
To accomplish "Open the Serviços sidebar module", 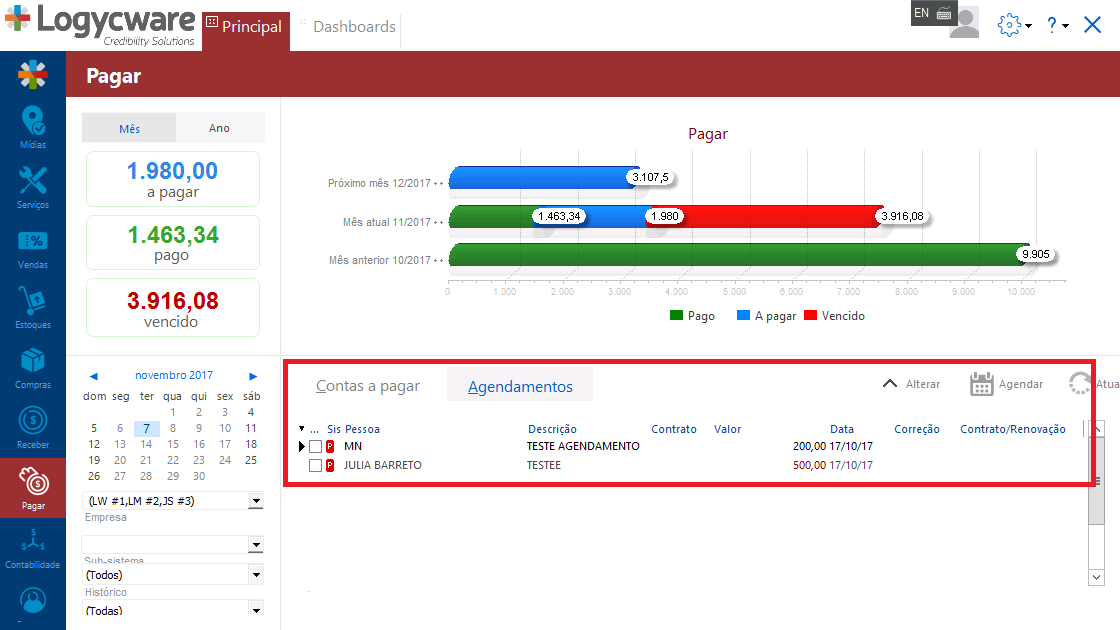I will pyautogui.click(x=33, y=187).
